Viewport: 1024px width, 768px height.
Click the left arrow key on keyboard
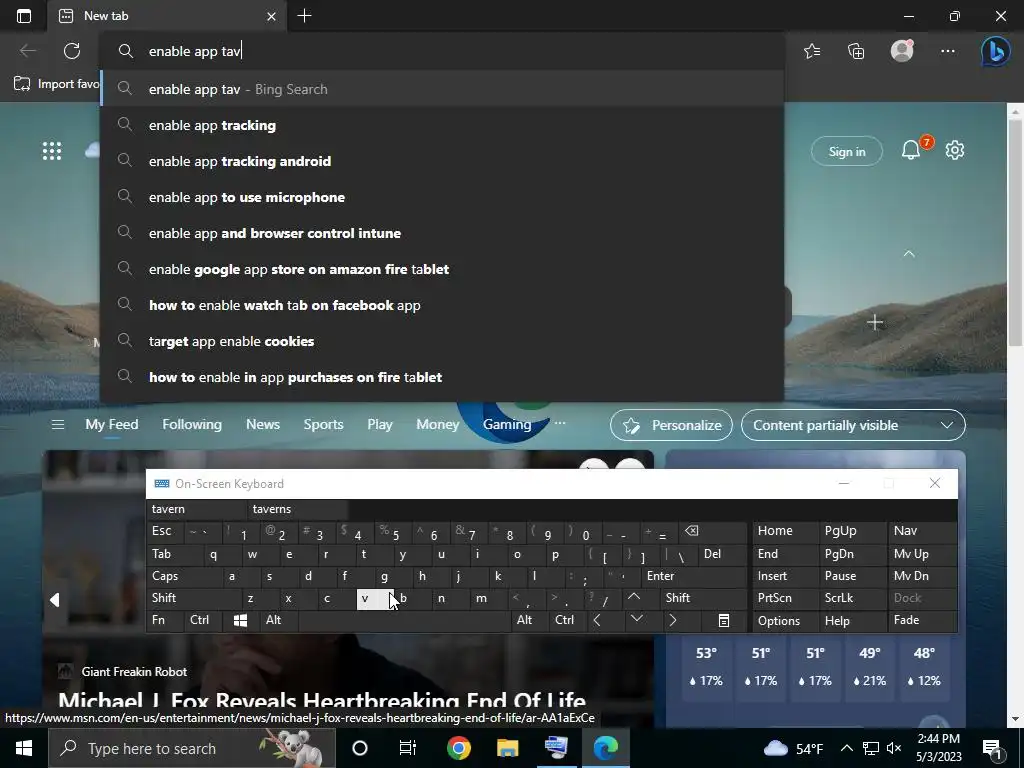tap(597, 620)
